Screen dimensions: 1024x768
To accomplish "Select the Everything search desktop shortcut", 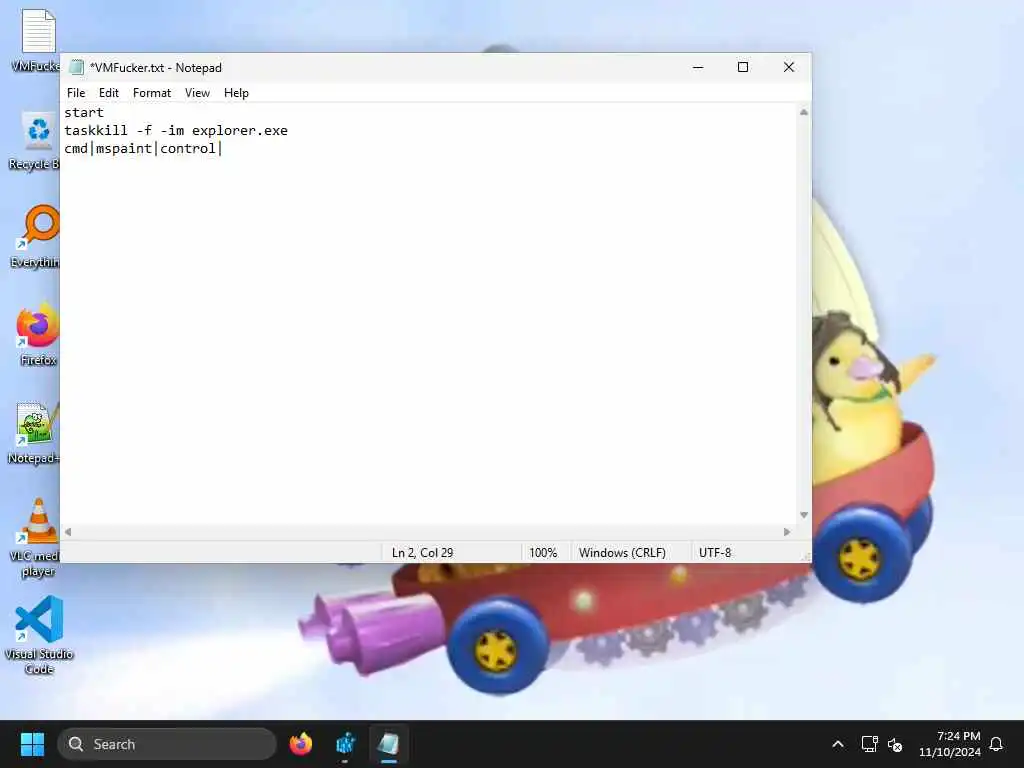I will coord(36,236).
